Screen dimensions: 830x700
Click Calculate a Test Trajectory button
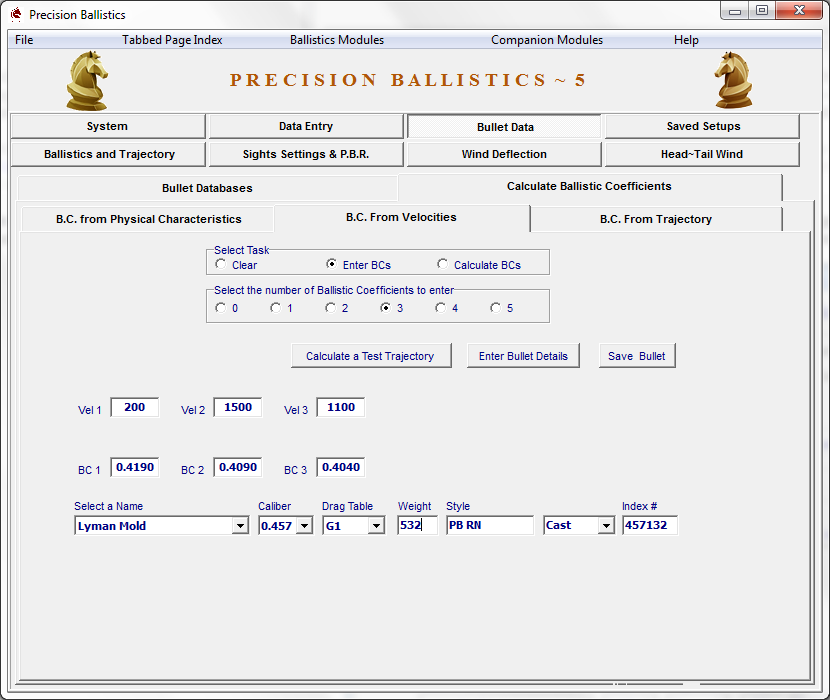pyautogui.click(x=371, y=356)
